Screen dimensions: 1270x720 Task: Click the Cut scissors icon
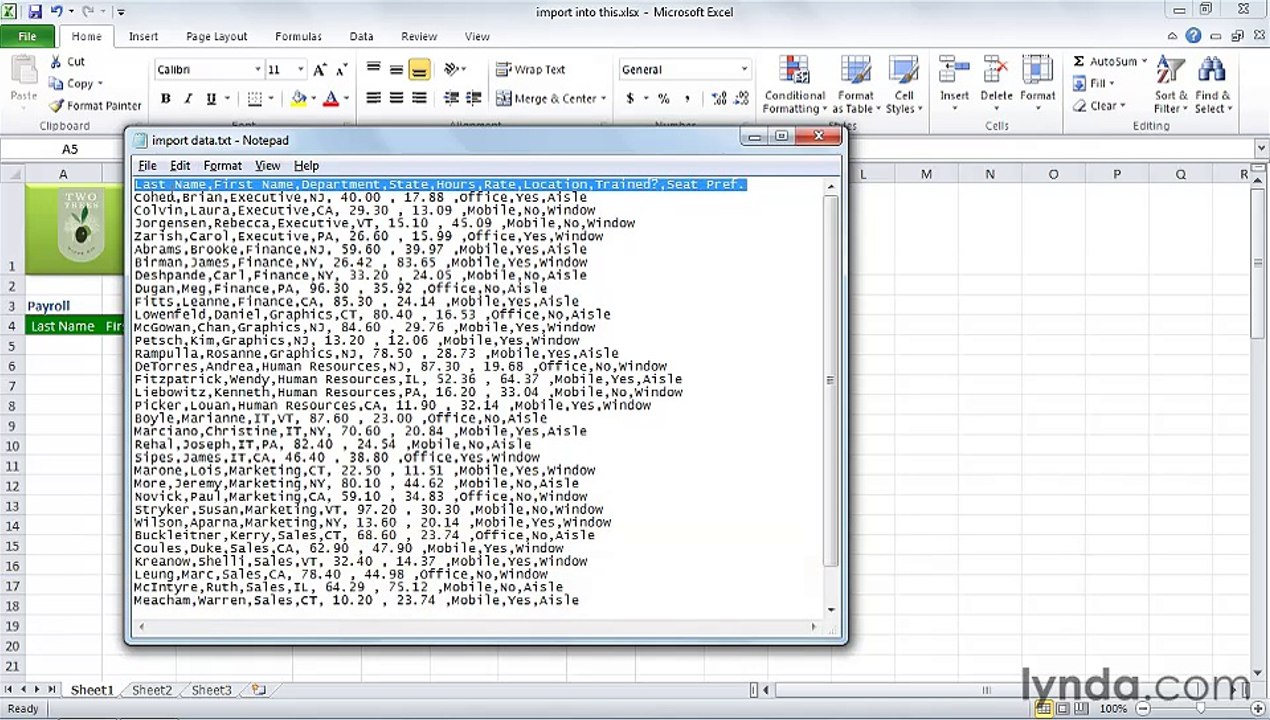click(x=55, y=62)
